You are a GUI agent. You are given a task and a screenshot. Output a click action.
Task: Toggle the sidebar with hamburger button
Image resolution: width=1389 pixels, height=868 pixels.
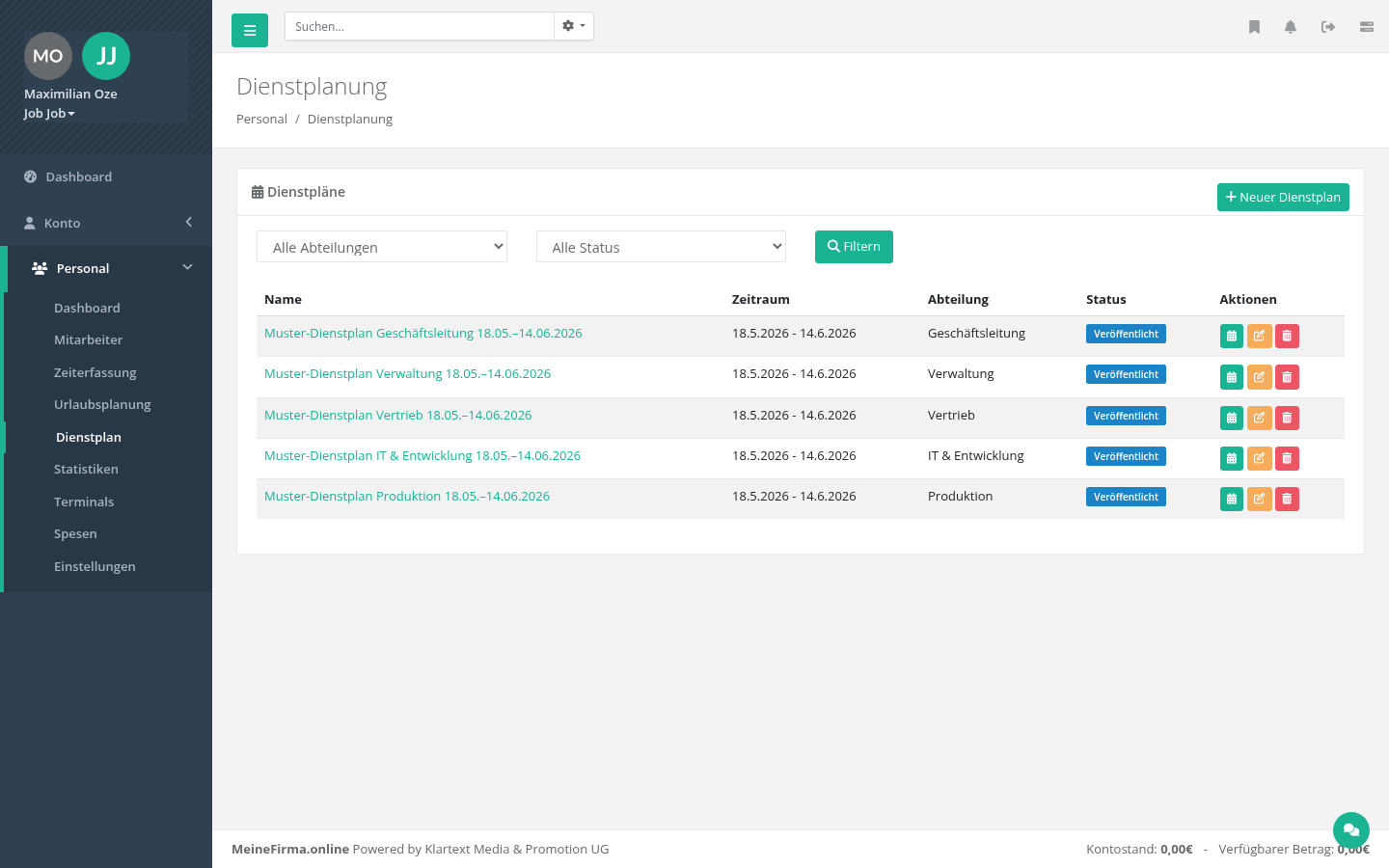[x=250, y=31]
